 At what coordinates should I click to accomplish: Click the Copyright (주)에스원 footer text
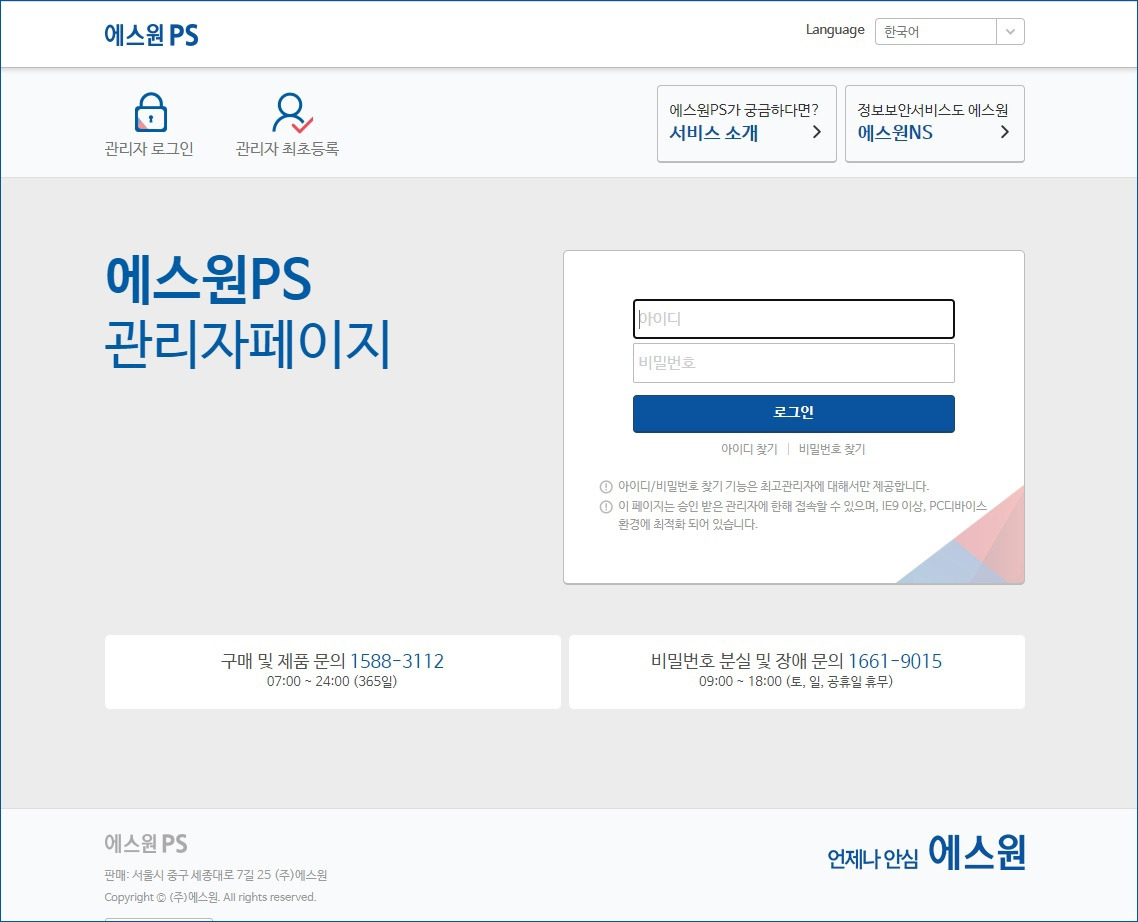pyautogui.click(x=210, y=897)
